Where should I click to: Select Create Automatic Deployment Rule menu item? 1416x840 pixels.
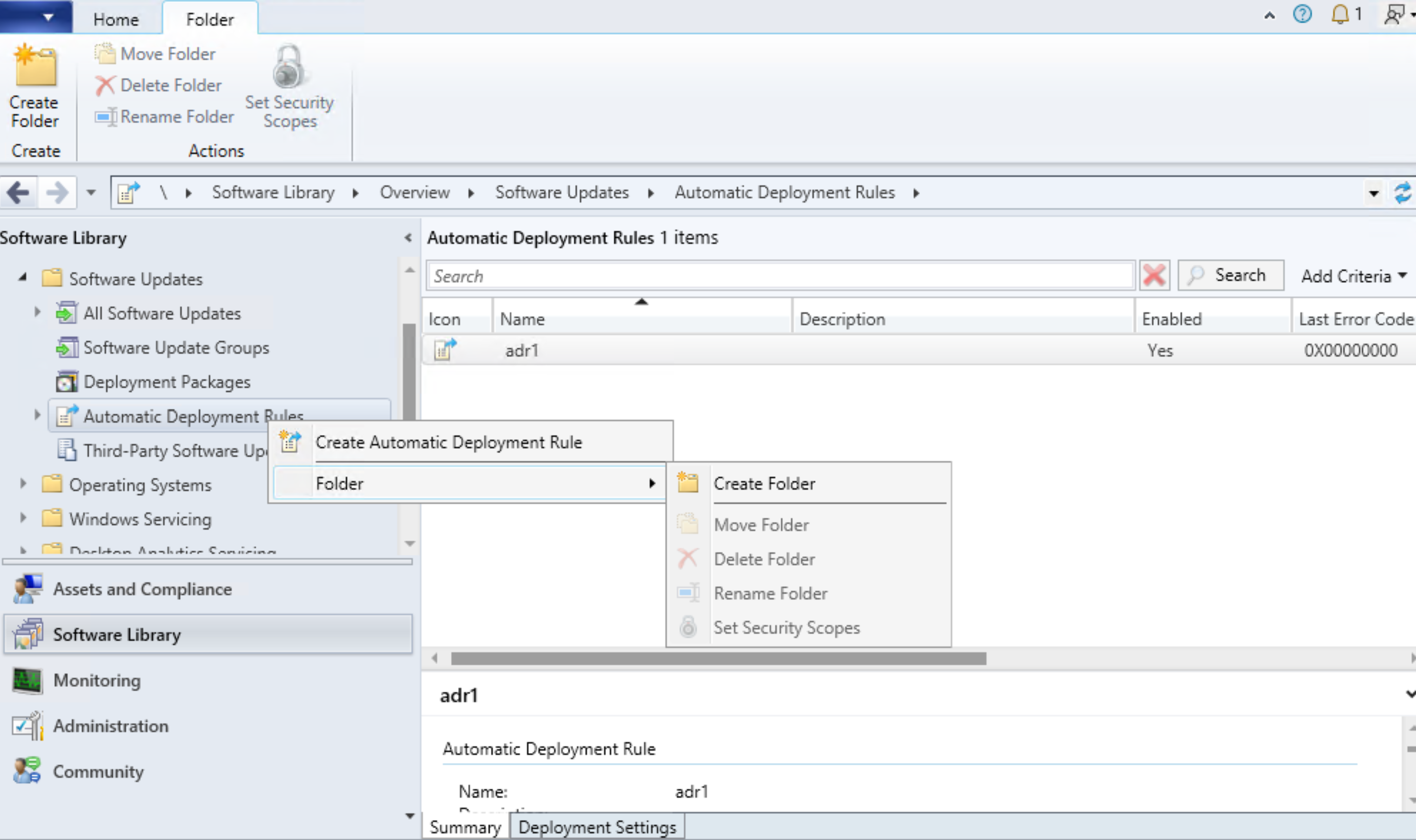click(448, 442)
